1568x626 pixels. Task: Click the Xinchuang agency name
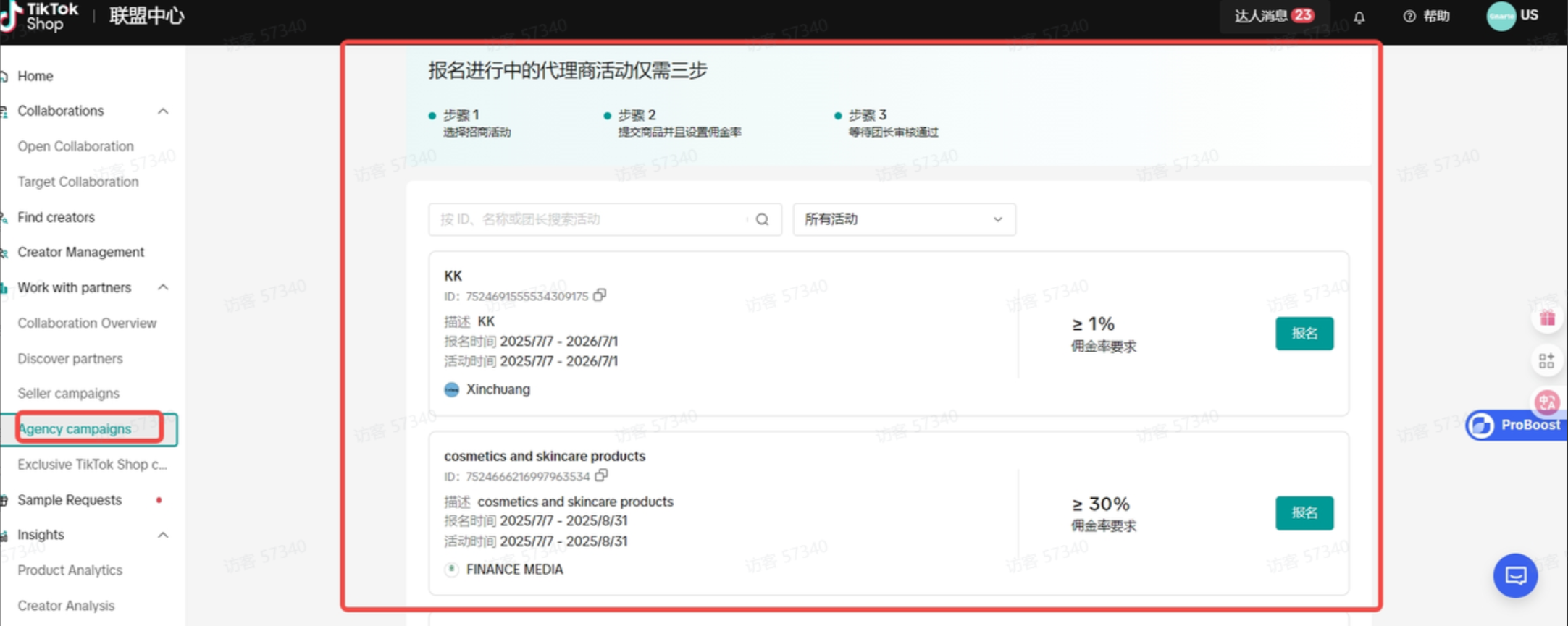point(498,389)
